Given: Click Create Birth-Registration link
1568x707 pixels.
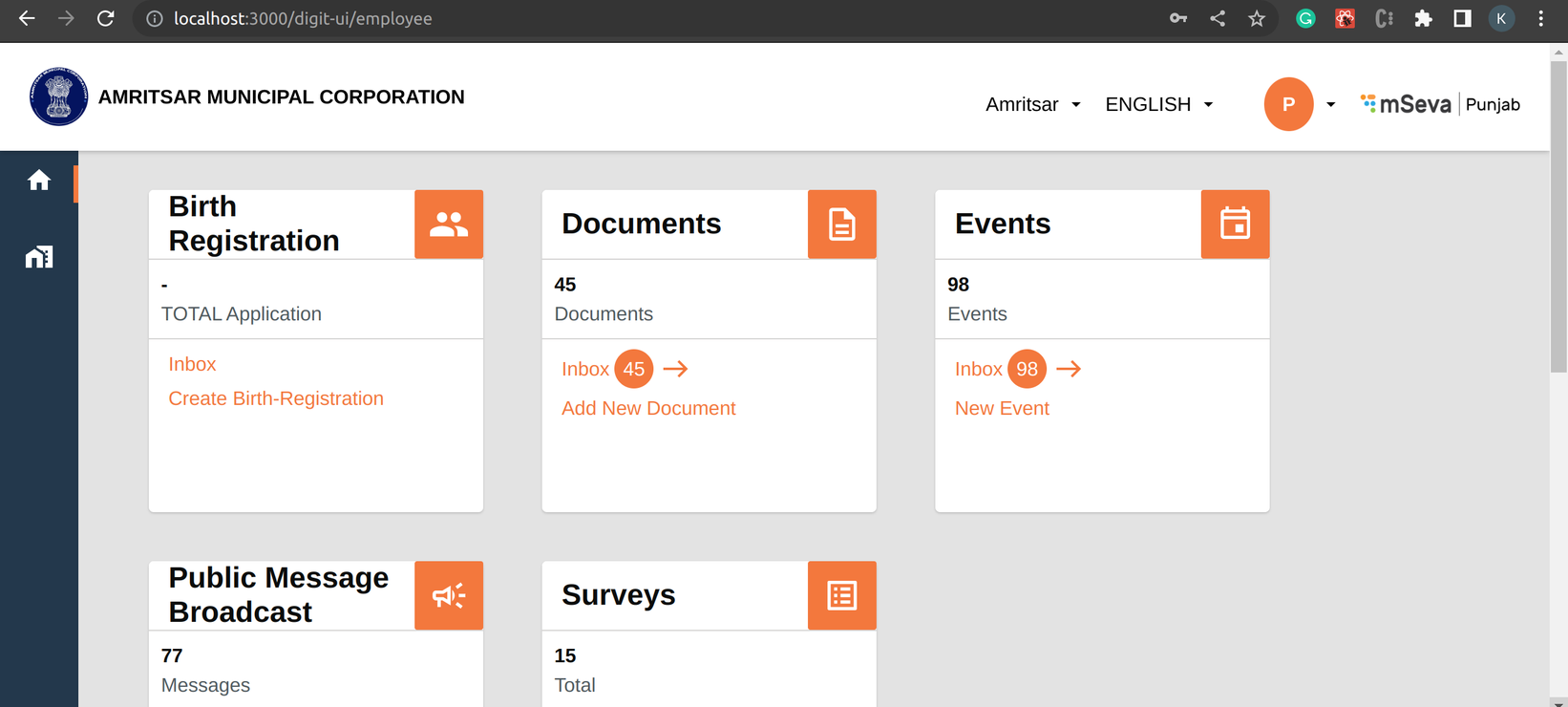Looking at the screenshot, I should (x=276, y=398).
